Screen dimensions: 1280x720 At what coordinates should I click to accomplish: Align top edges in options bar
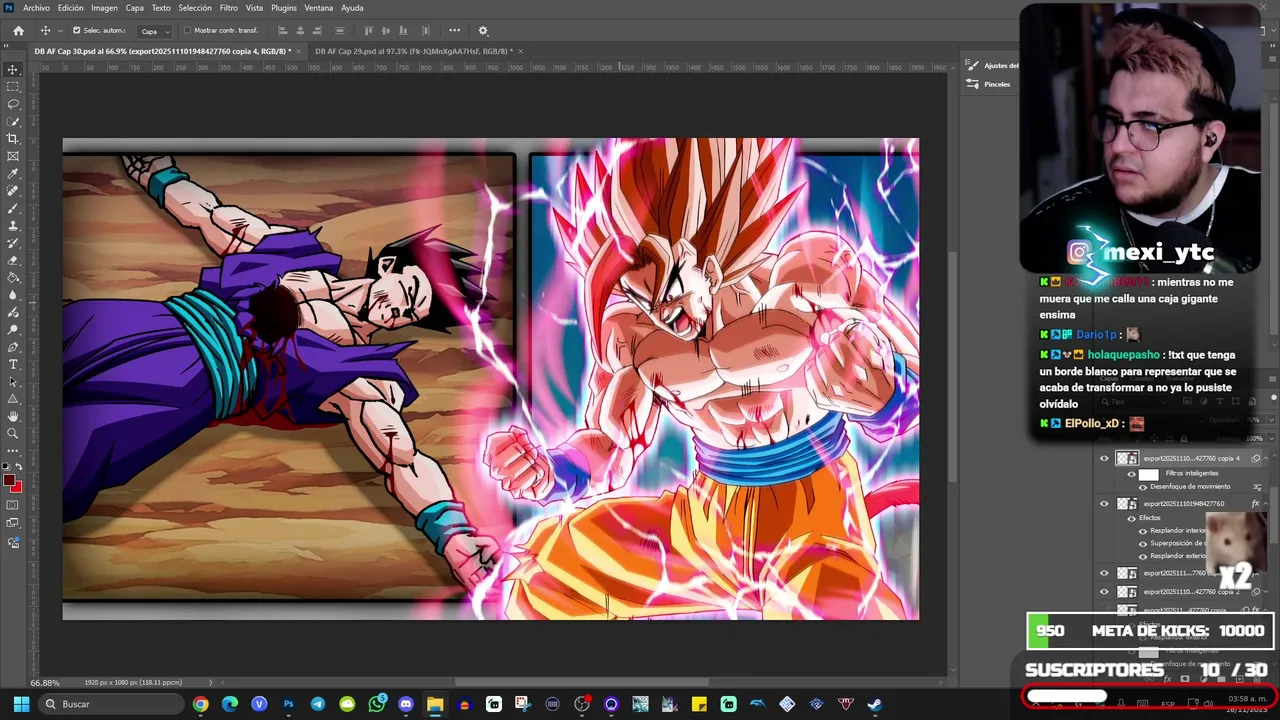point(368,31)
